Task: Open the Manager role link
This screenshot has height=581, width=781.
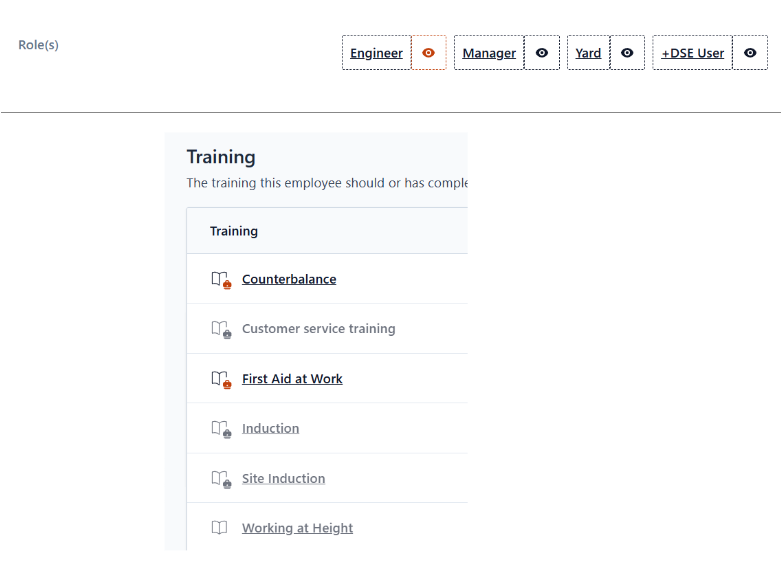Action: (489, 53)
